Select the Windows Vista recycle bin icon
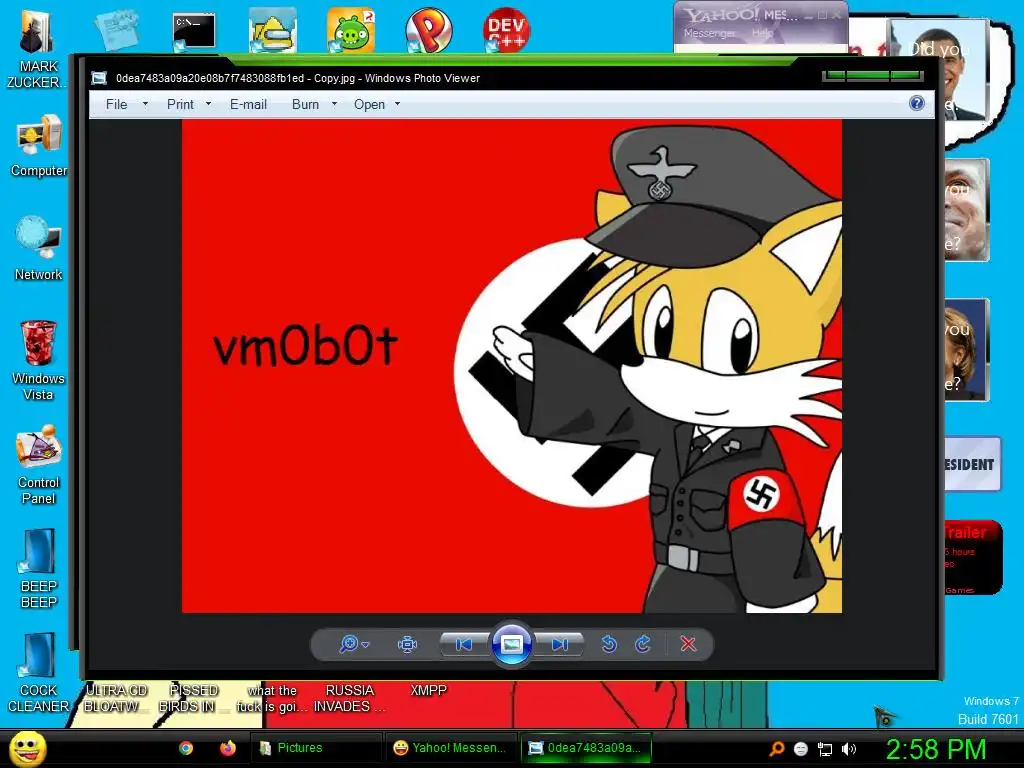This screenshot has width=1024, height=768. click(38, 360)
